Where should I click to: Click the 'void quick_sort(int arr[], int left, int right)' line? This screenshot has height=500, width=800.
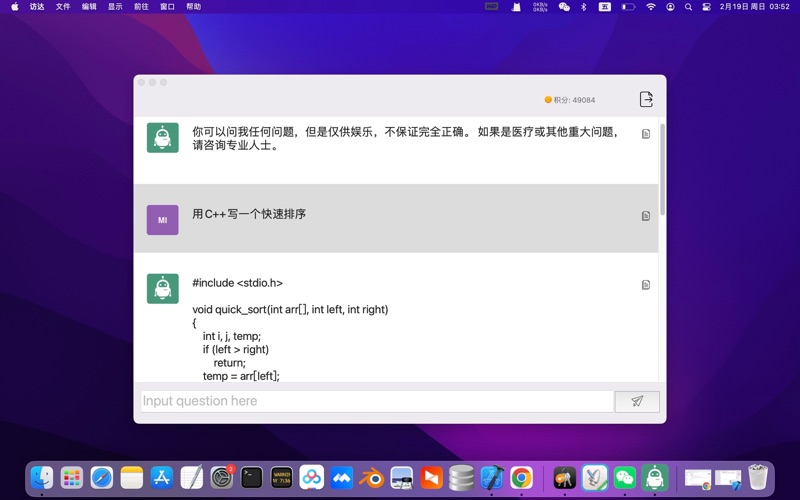click(x=290, y=309)
